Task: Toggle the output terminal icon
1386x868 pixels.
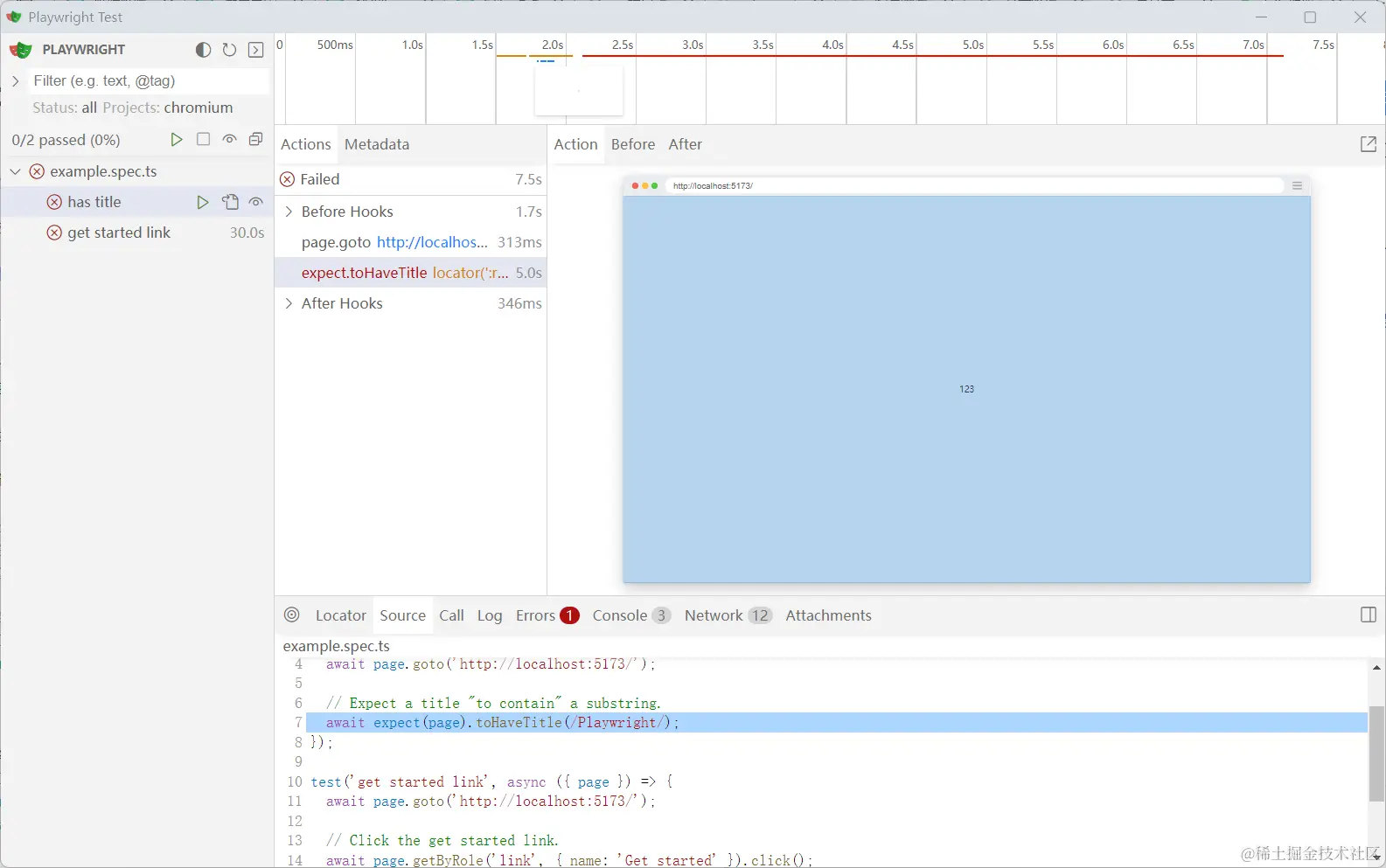Action: (x=255, y=50)
